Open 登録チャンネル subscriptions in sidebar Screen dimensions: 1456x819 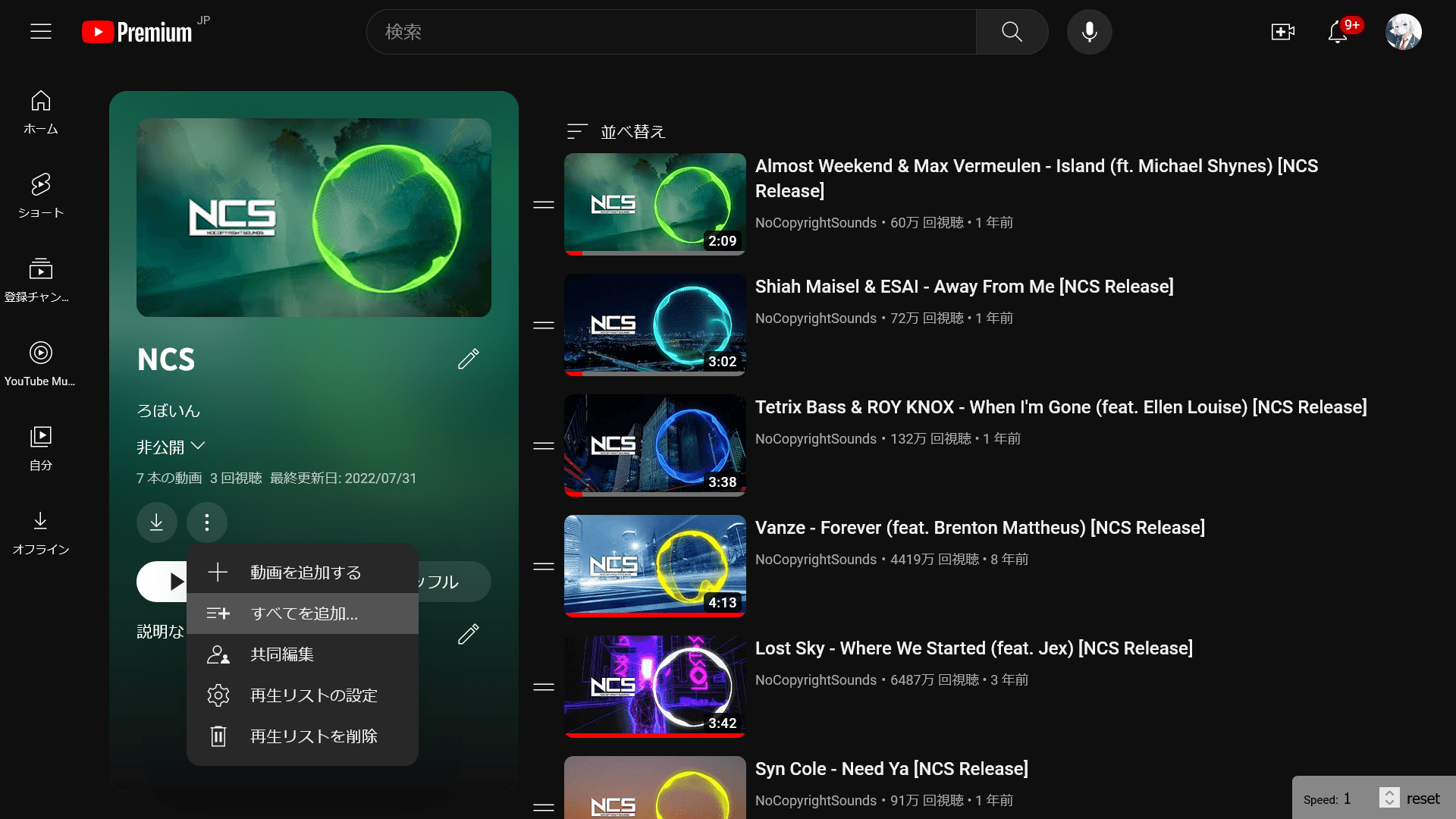click(x=41, y=280)
